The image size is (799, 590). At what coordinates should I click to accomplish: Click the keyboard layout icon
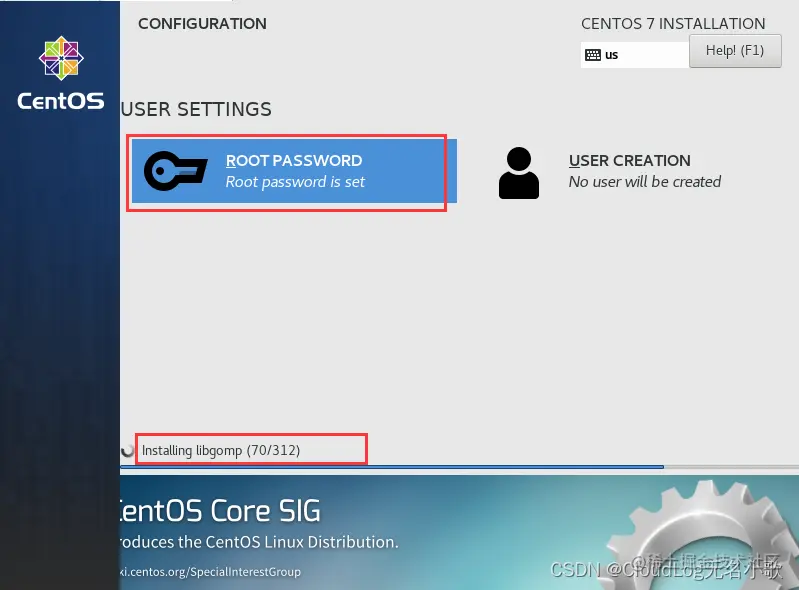[x=593, y=55]
